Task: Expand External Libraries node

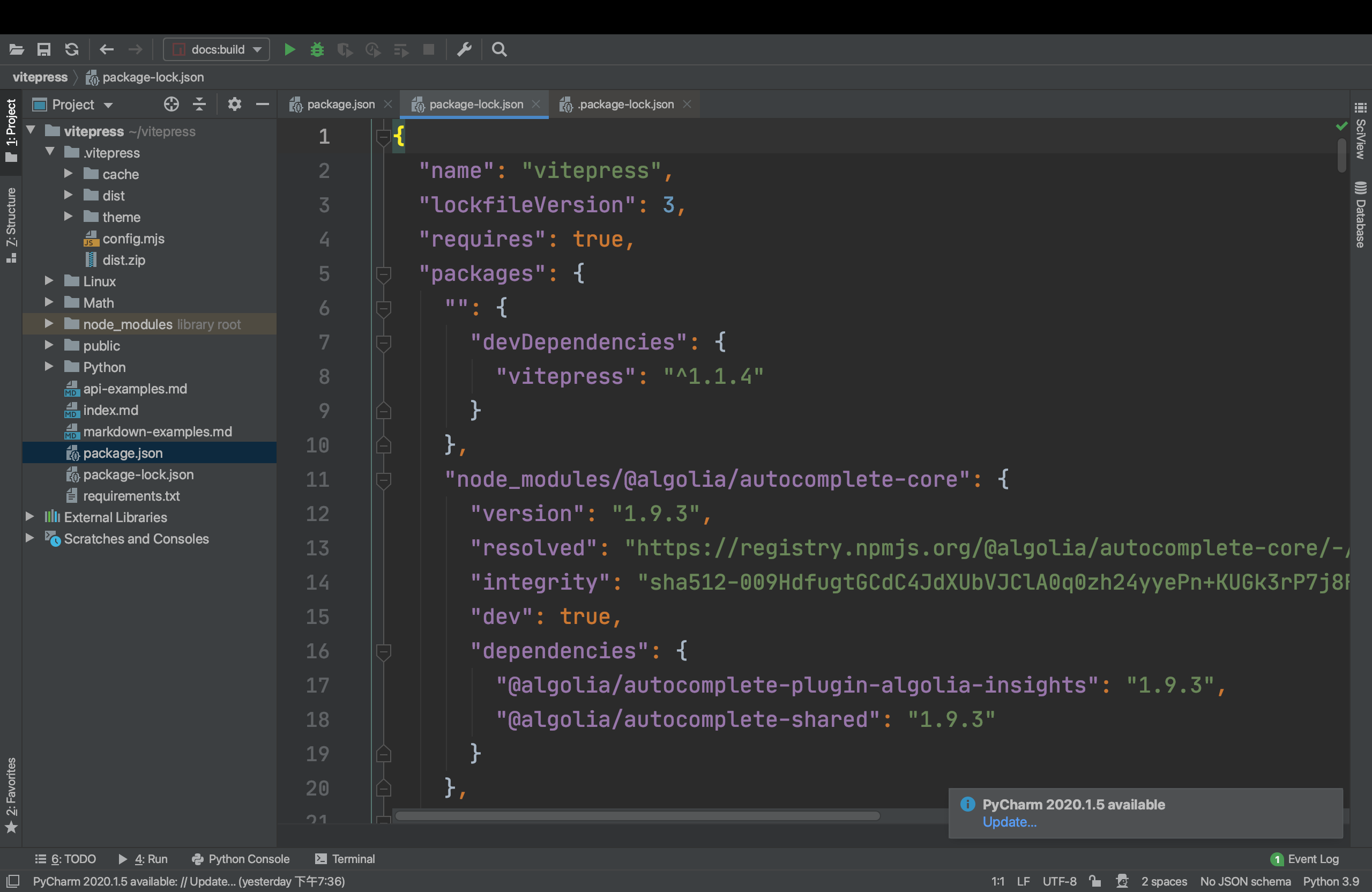Action: [x=30, y=517]
